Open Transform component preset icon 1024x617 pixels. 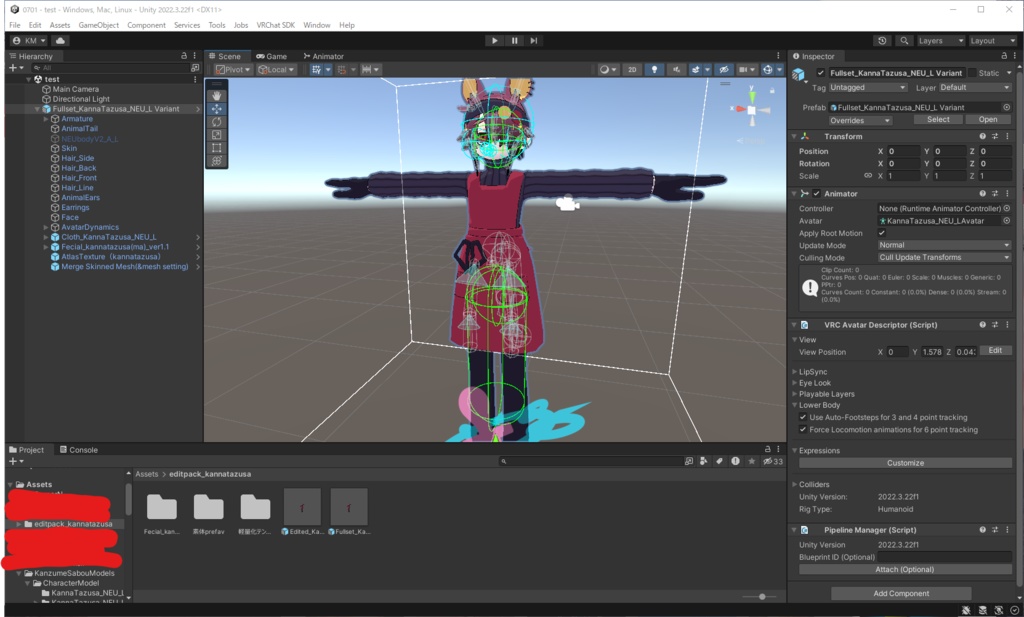995,136
